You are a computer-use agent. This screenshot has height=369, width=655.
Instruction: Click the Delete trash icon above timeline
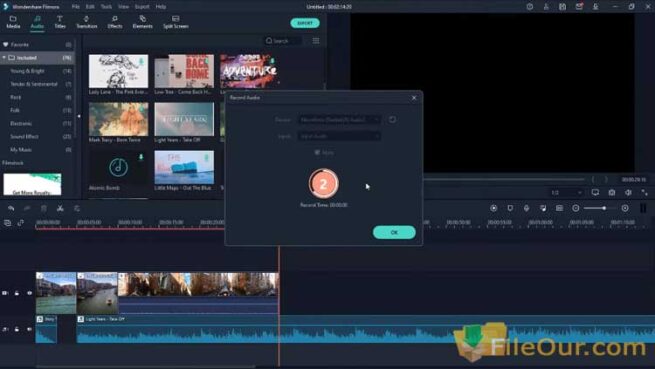44,208
